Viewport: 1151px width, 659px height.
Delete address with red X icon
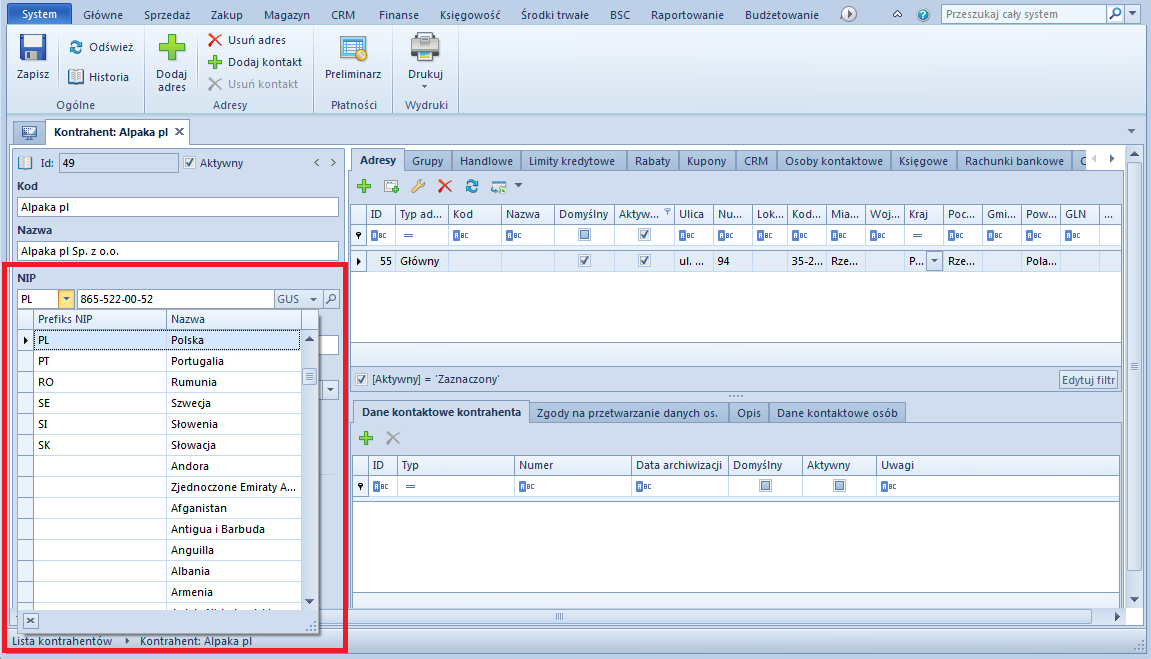pos(445,186)
